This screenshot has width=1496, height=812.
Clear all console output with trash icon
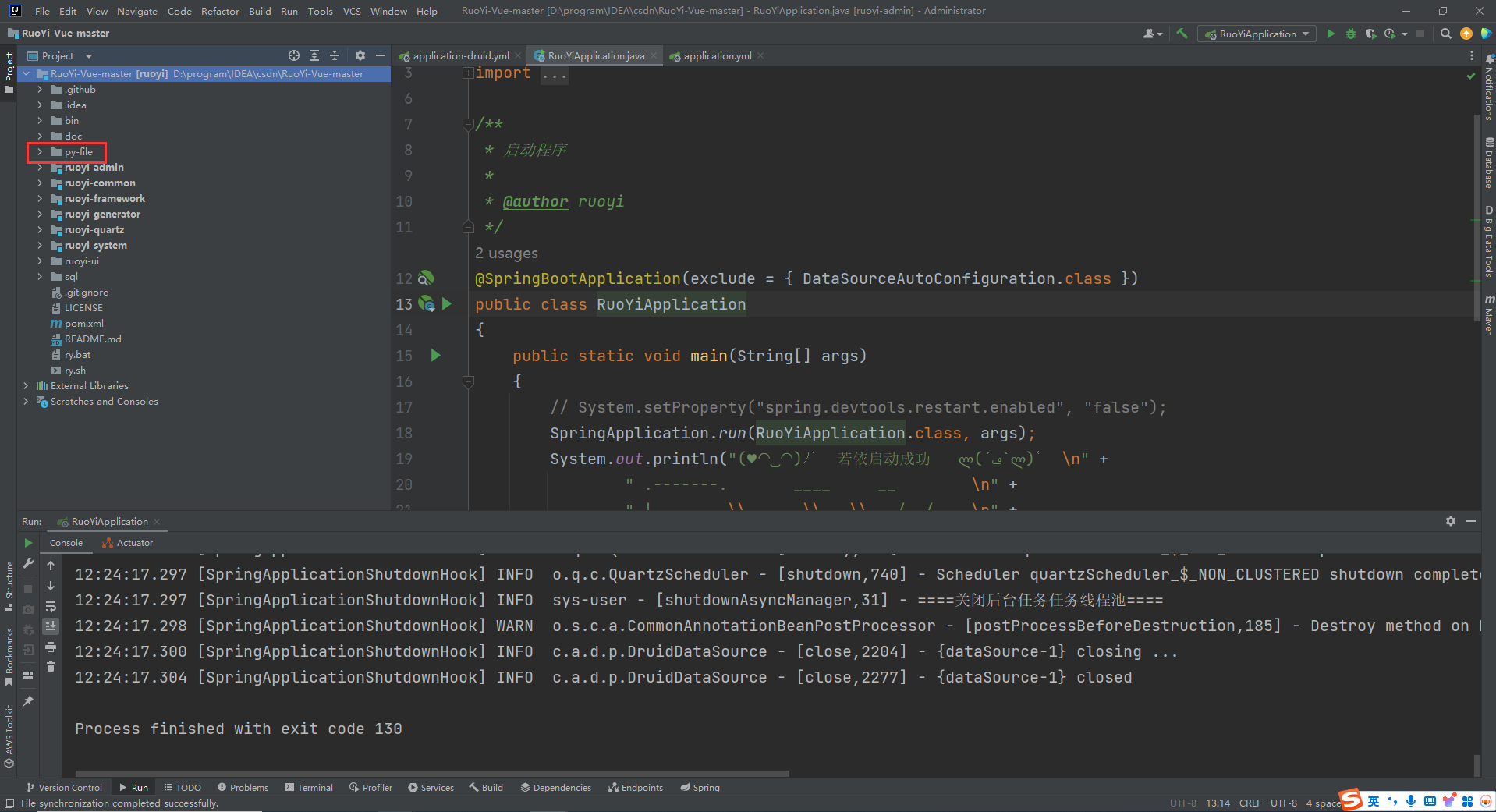51,667
